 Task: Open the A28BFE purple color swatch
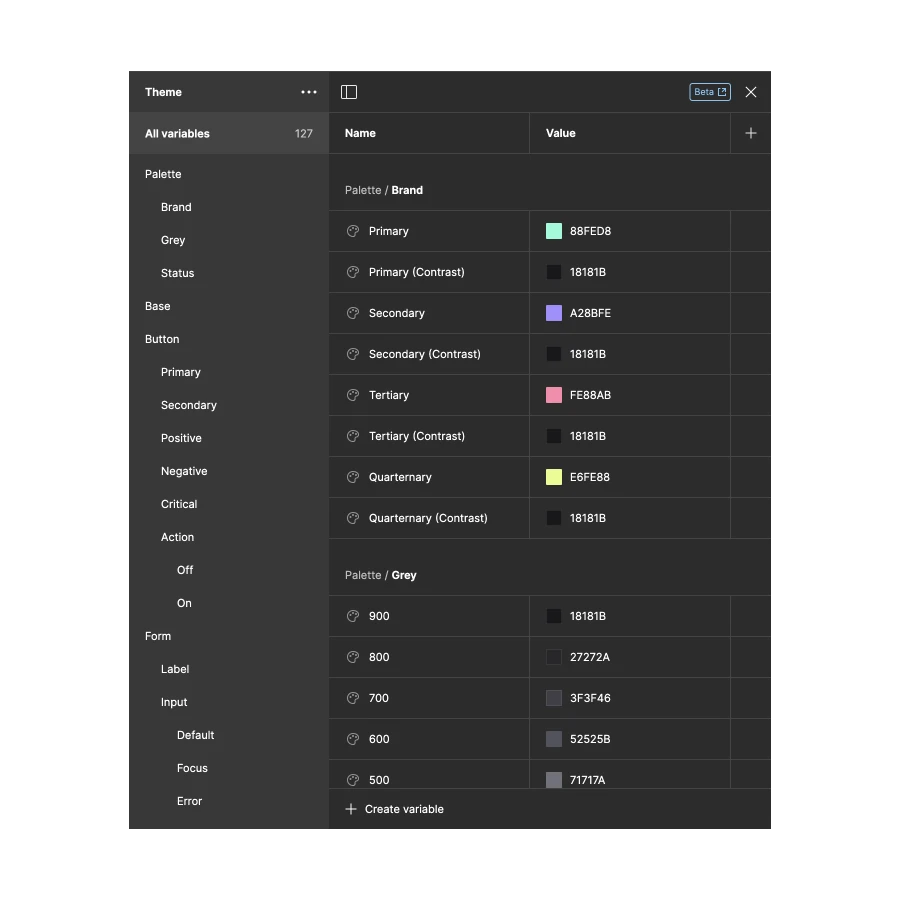(x=554, y=313)
